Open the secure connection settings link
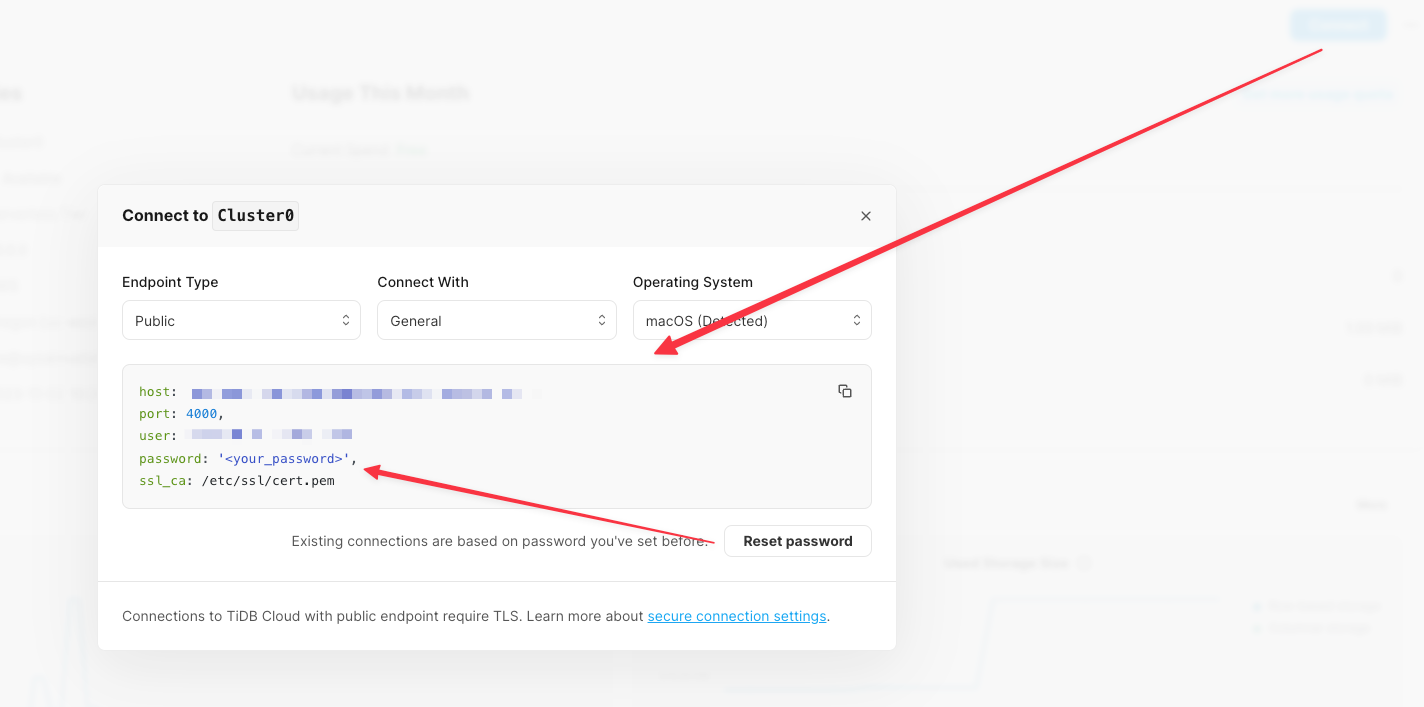Viewport: 1424px width, 707px height. [737, 616]
